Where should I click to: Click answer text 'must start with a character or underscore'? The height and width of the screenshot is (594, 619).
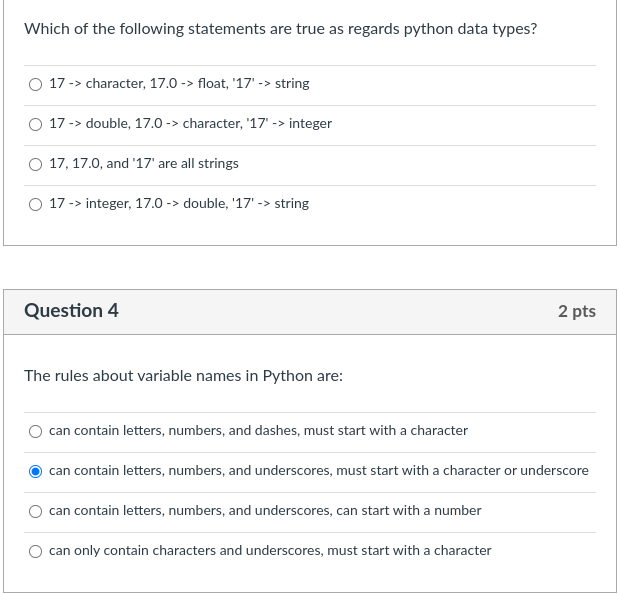[319, 470]
